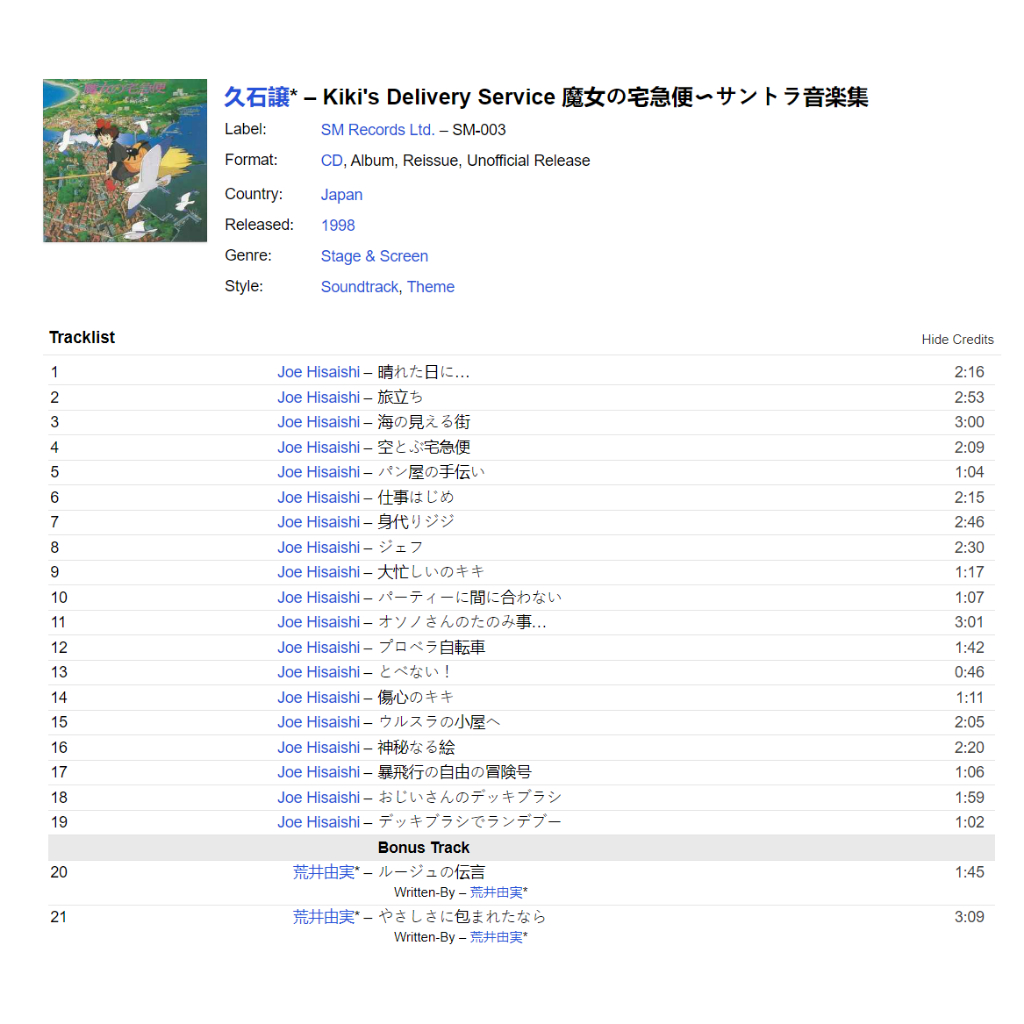Image resolution: width=1024 pixels, height=1024 pixels.
Task: Open Joe Hisaishi link on track 16
Action: [x=319, y=747]
